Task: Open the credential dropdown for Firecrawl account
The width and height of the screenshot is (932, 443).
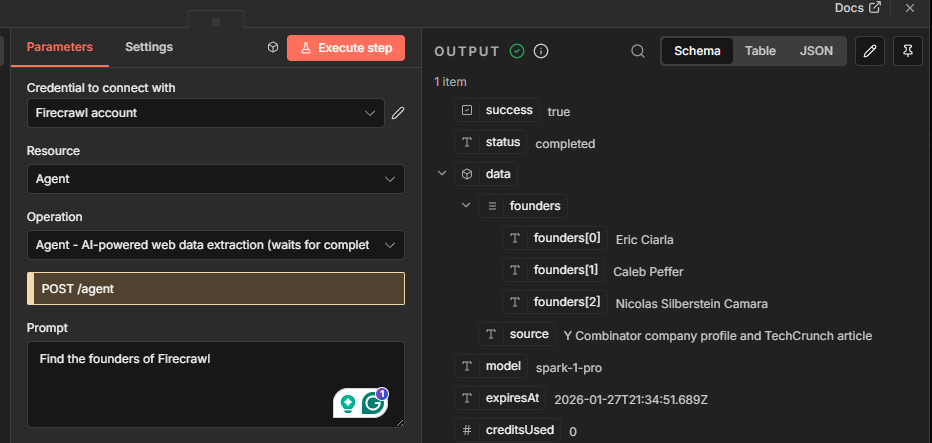Action: point(205,113)
